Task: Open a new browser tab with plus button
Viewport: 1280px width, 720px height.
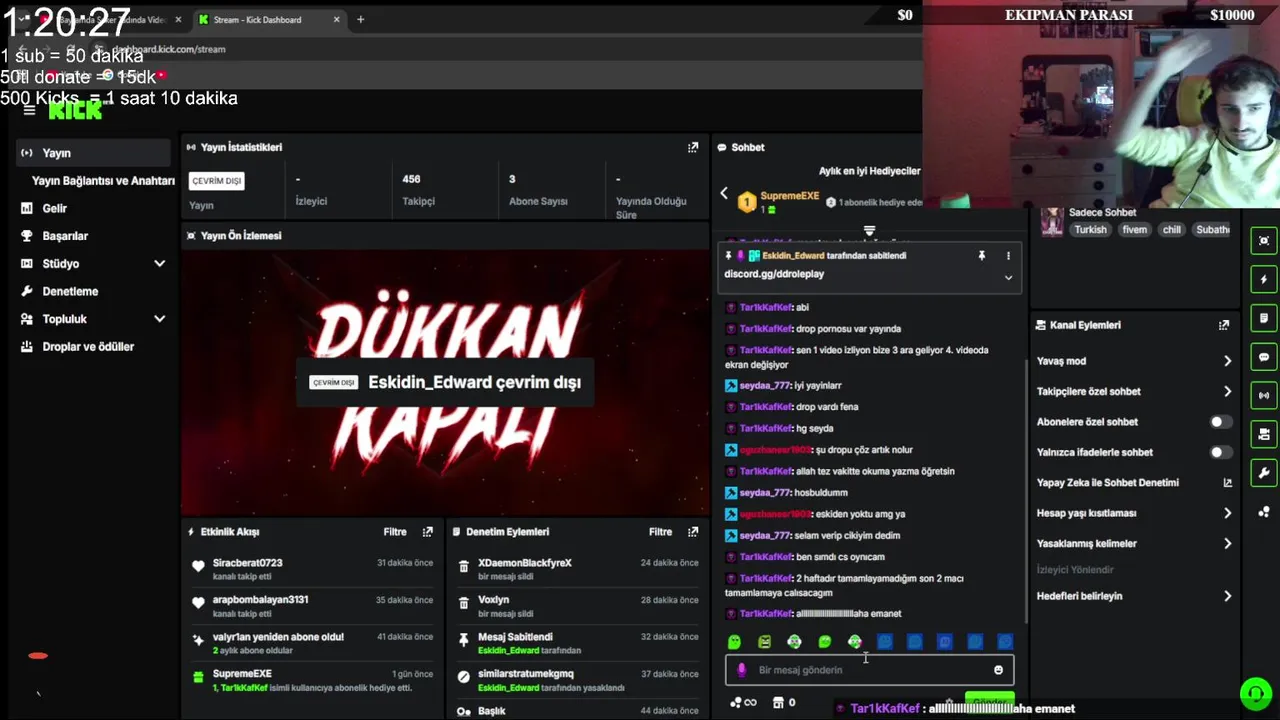Action: 360,19
